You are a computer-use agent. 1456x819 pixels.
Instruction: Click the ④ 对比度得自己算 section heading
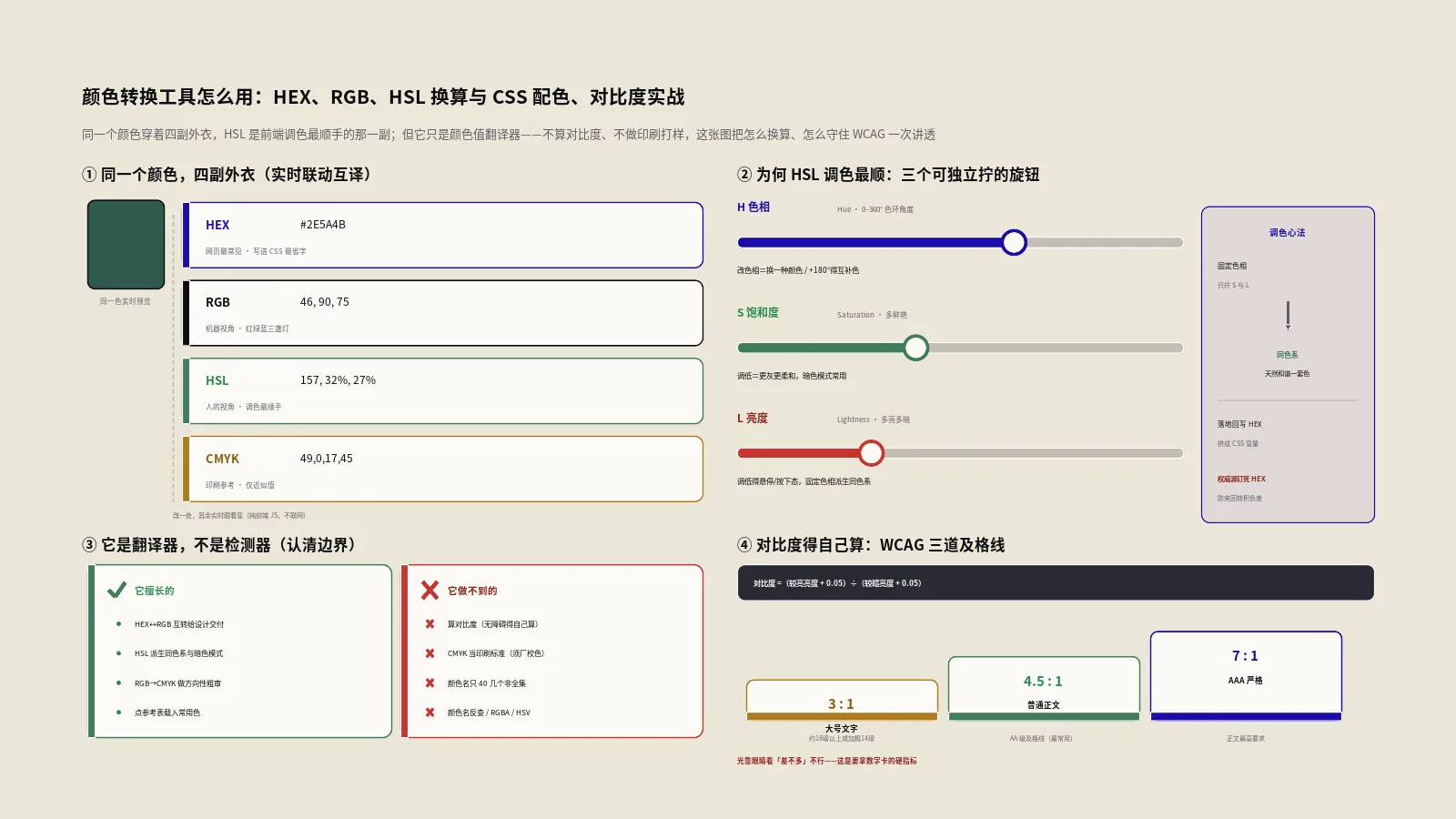tap(871, 545)
